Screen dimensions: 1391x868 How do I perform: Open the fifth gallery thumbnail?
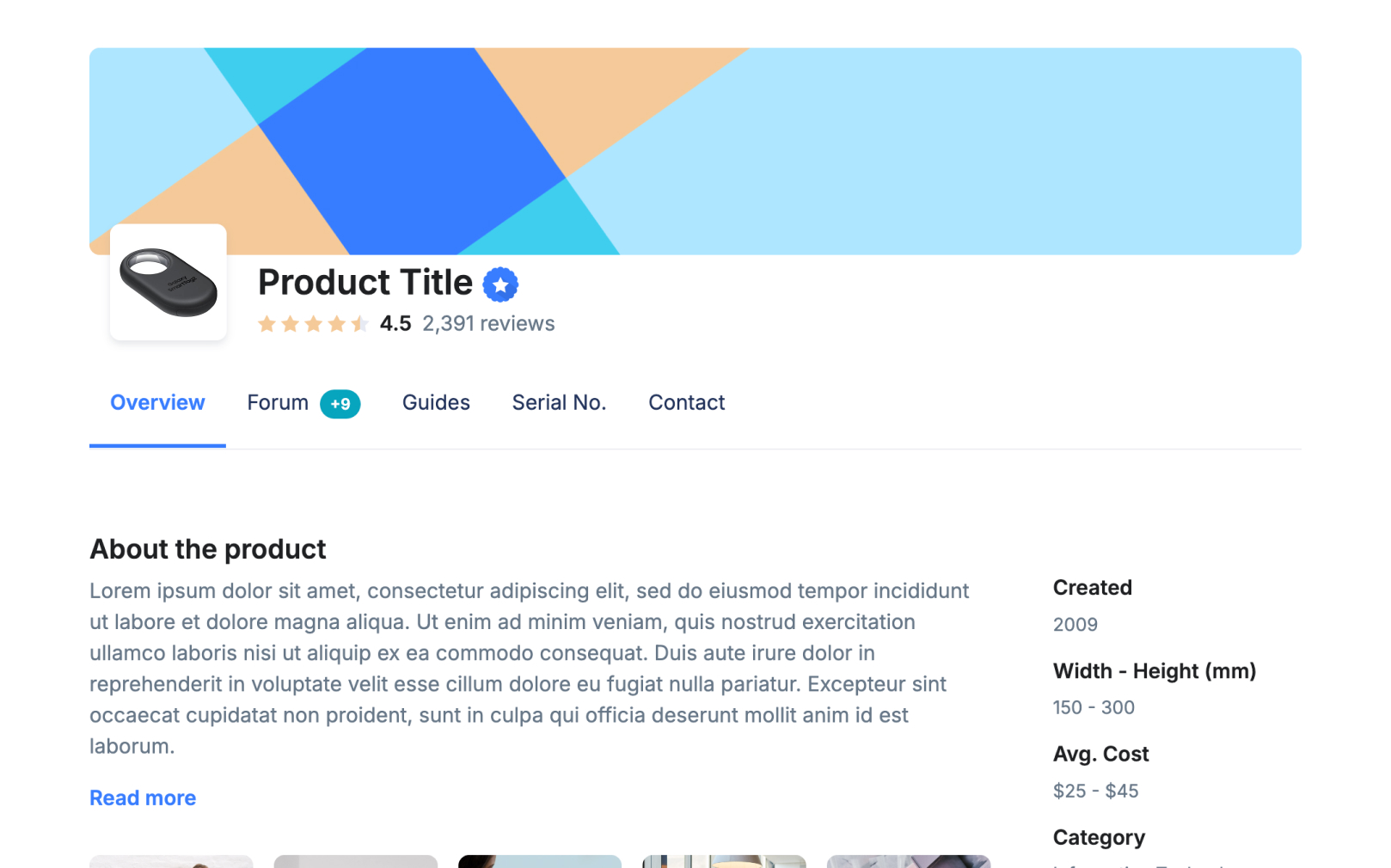click(909, 861)
